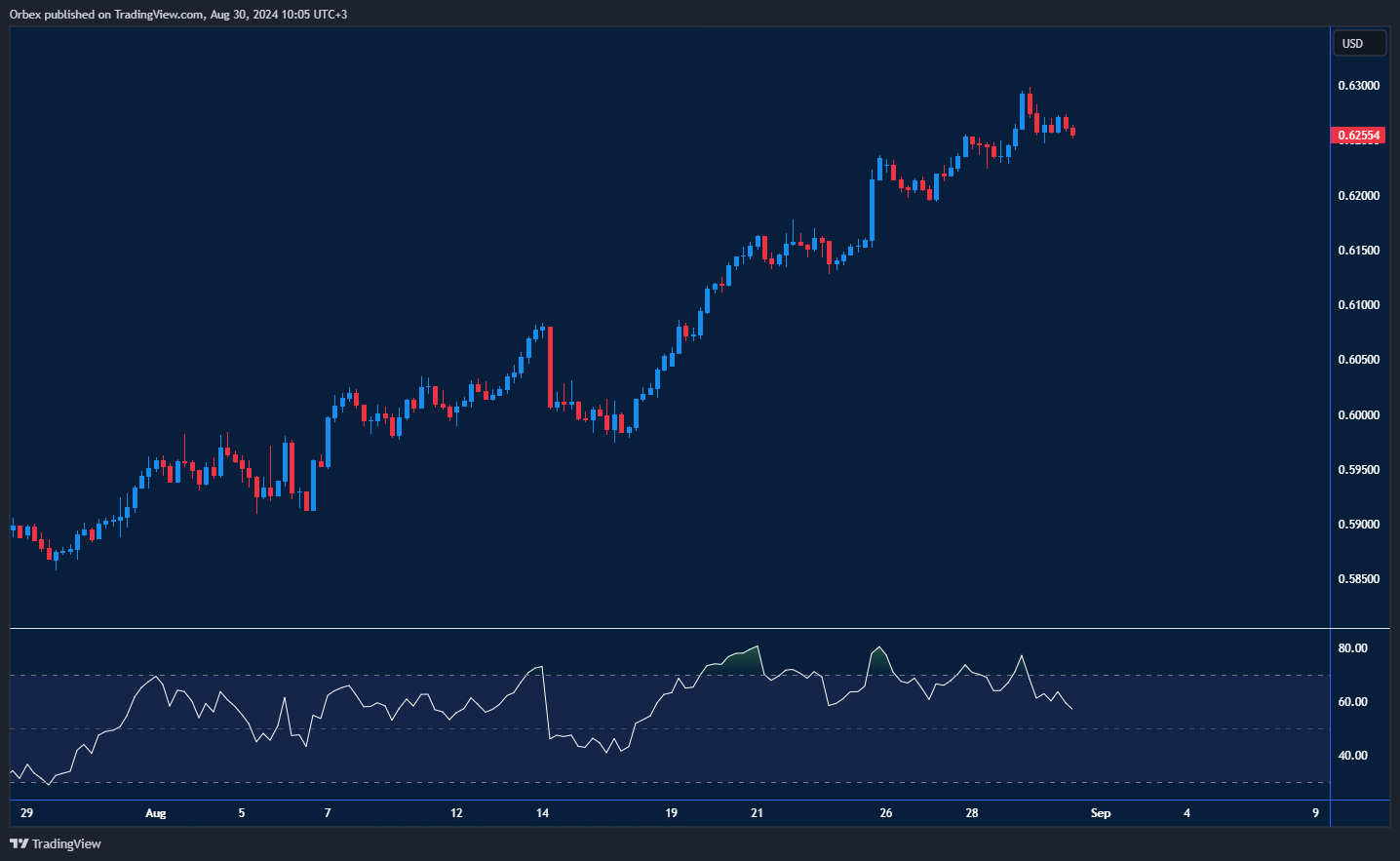Click the Orbex published on TradingView.com header text
The width and height of the screenshot is (1400, 861).
[x=178, y=15]
